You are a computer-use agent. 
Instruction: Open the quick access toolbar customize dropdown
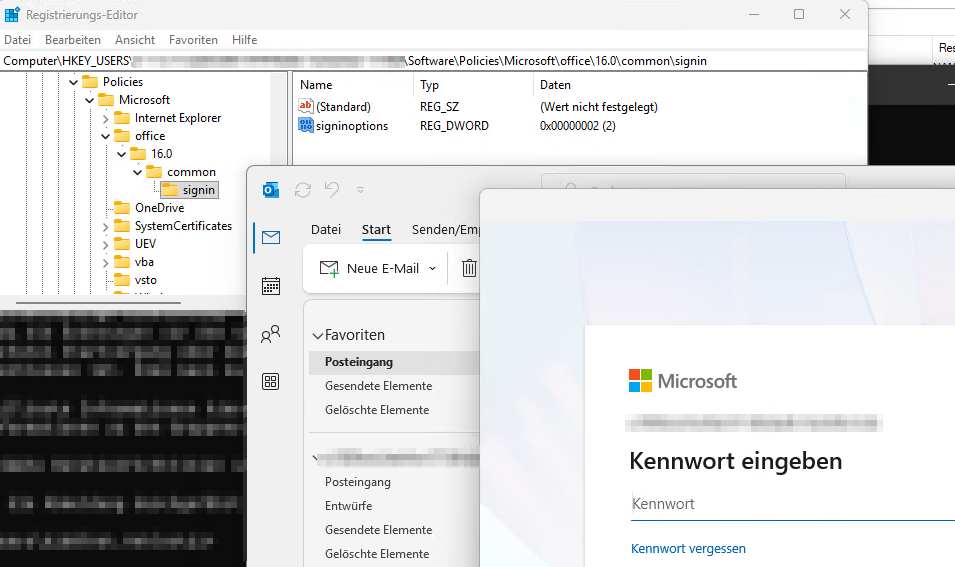coord(360,190)
